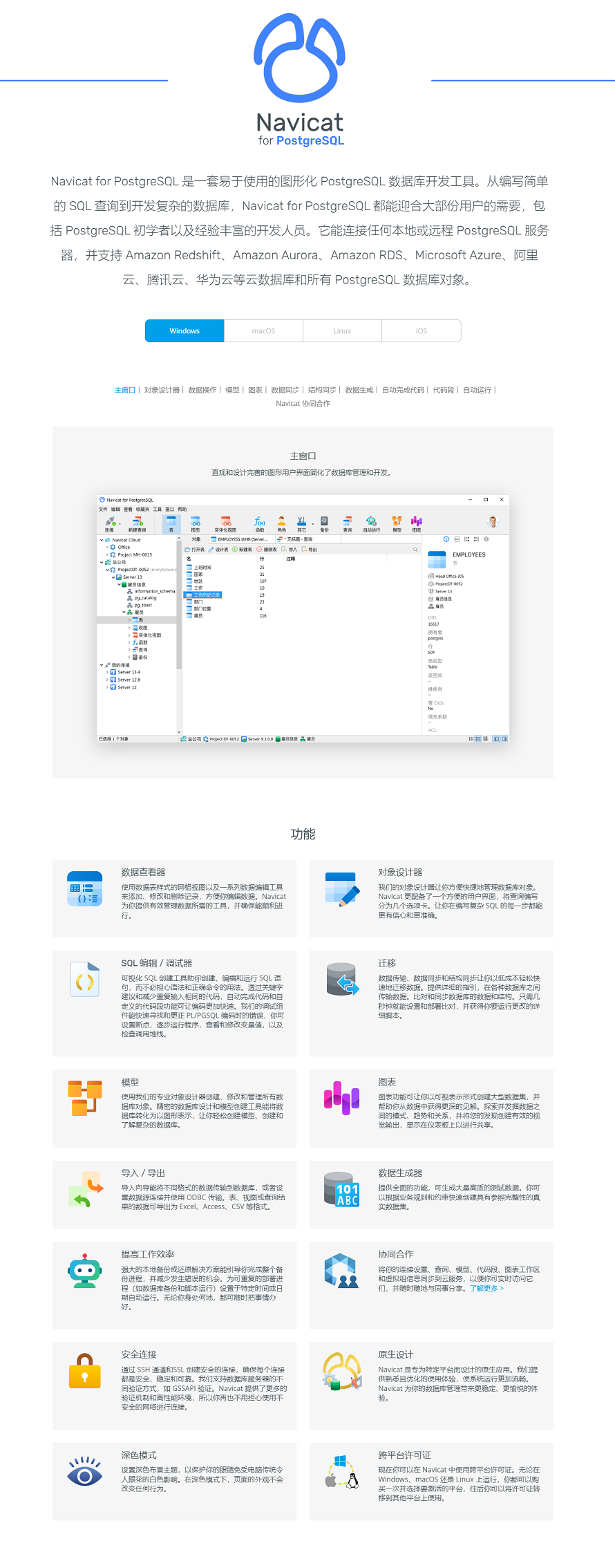Click the 协同合作 feature icon
615x1568 pixels.
coord(342,1271)
